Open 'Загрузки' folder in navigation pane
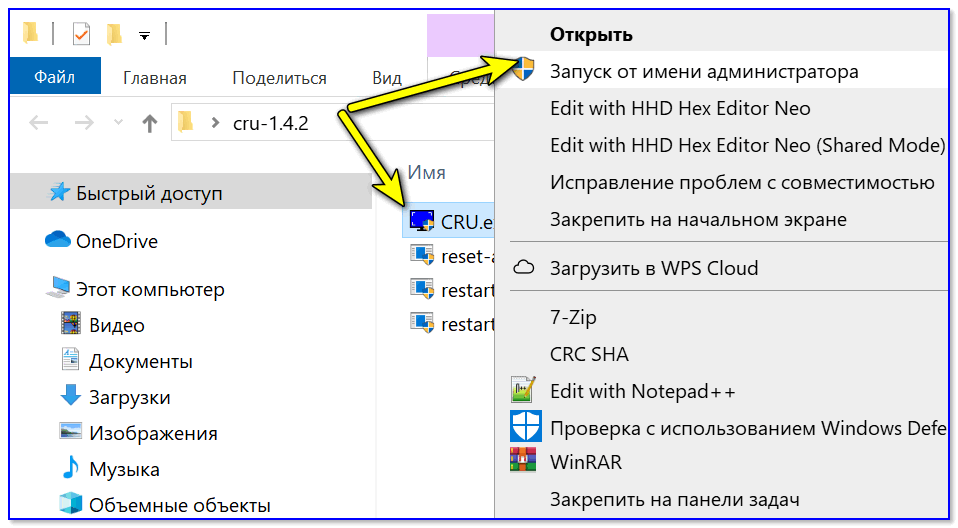This screenshot has height=528, width=958. [x=129, y=397]
